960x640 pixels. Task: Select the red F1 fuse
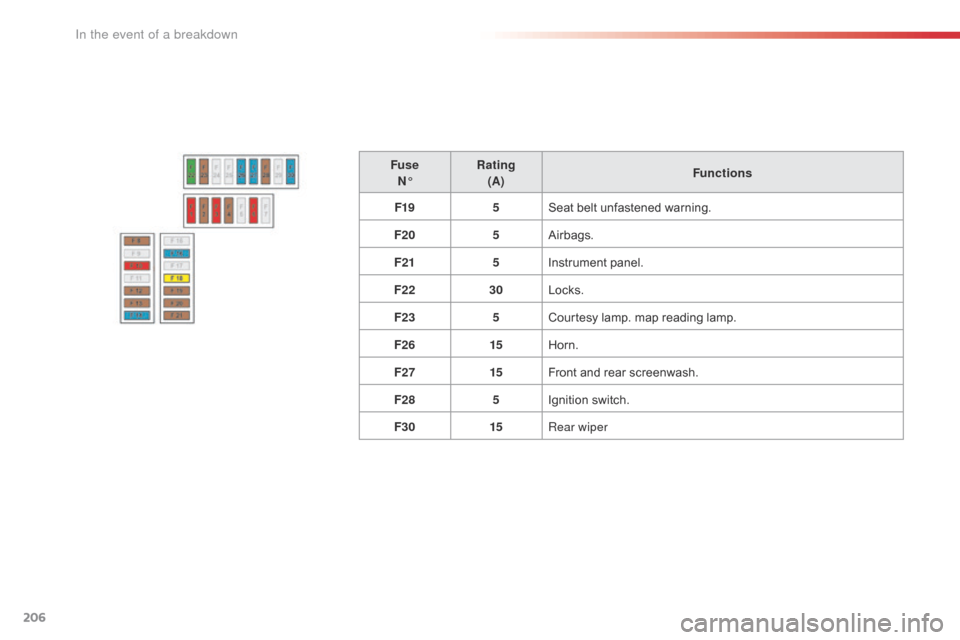191,211
